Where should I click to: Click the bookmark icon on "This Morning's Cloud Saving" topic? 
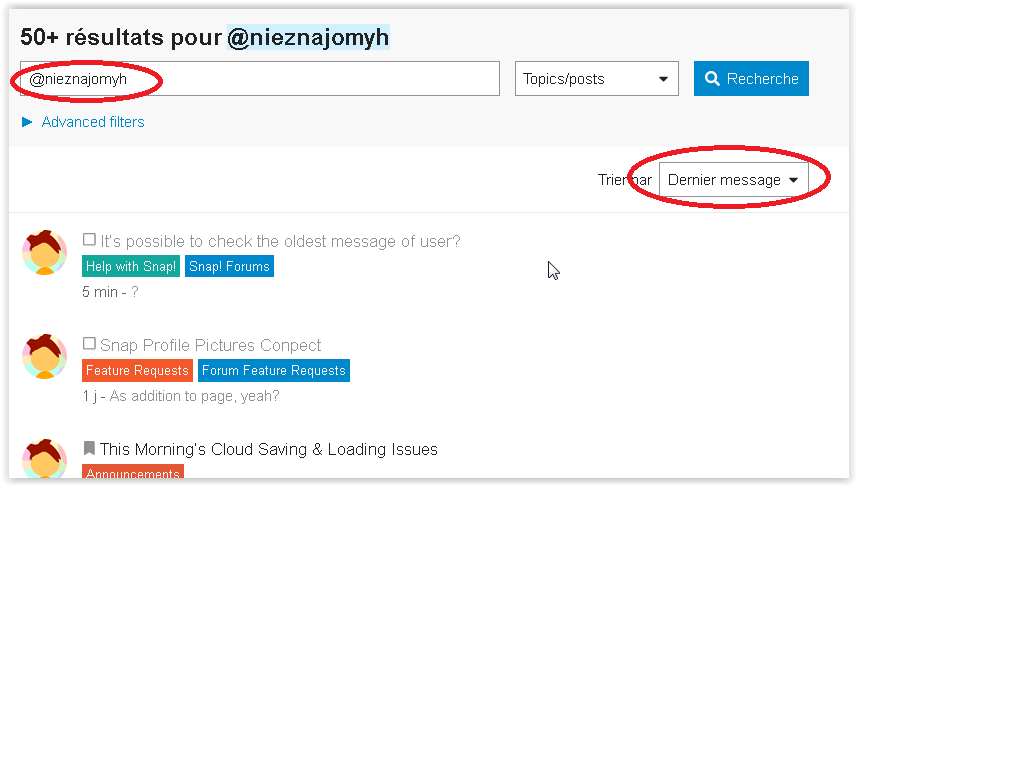89,448
